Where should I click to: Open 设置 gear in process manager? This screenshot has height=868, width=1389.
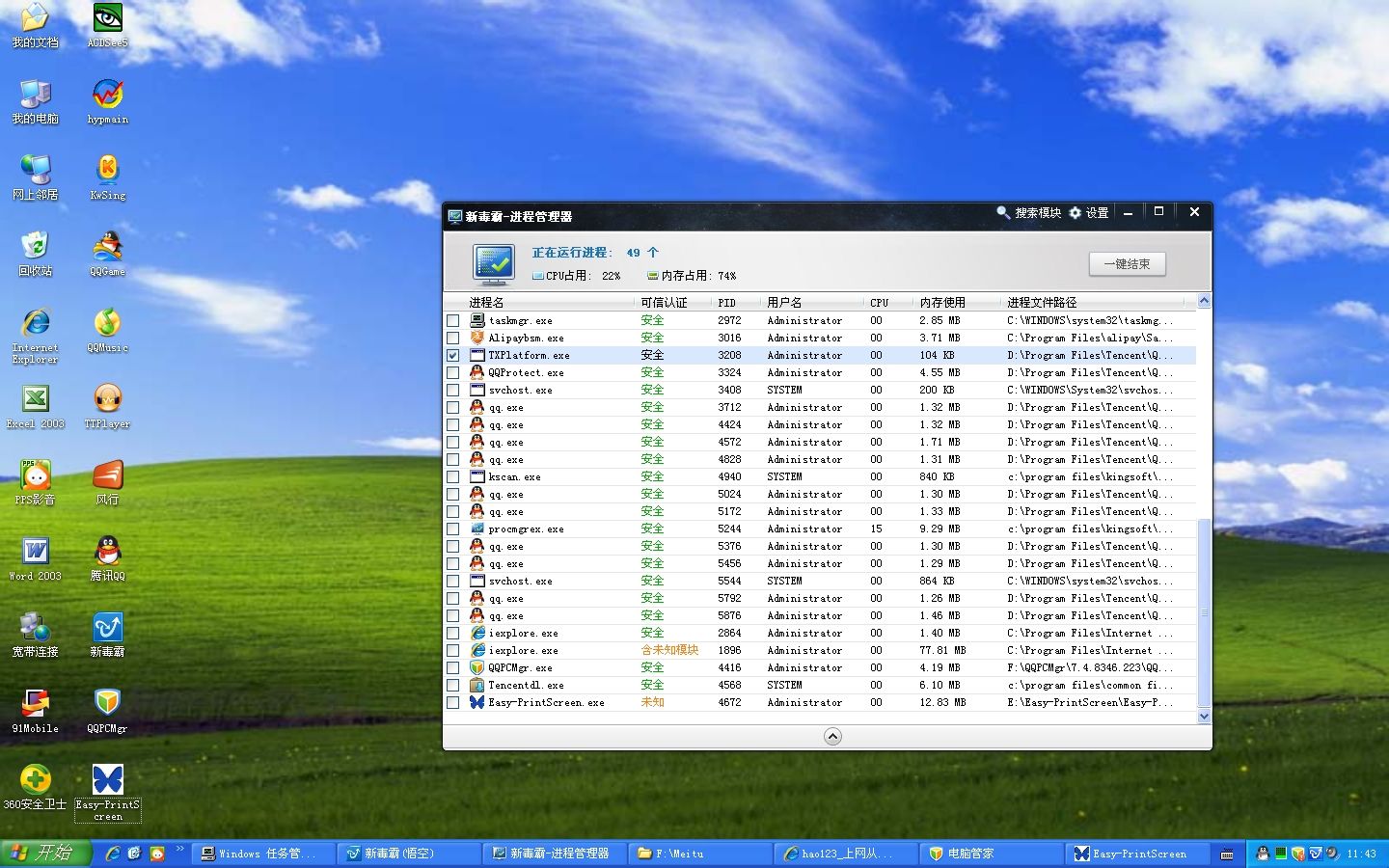coord(1089,212)
